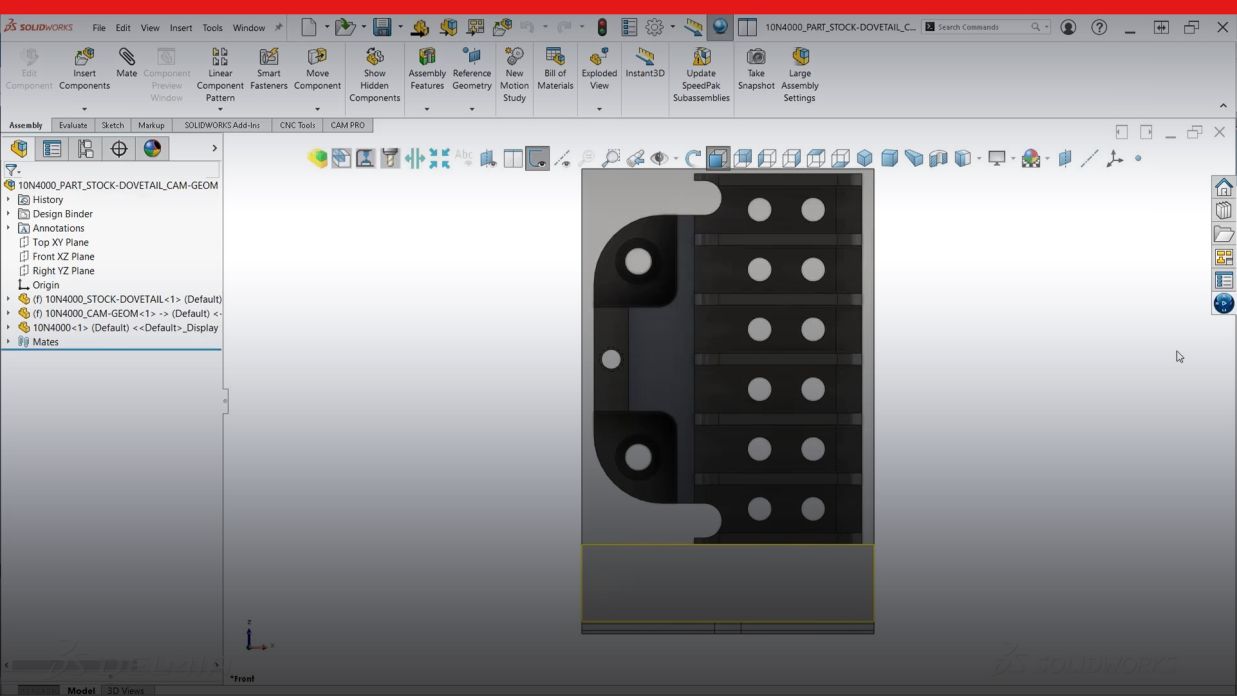The height and width of the screenshot is (696, 1237).
Task: Start a New Motion Study
Action: point(514,74)
